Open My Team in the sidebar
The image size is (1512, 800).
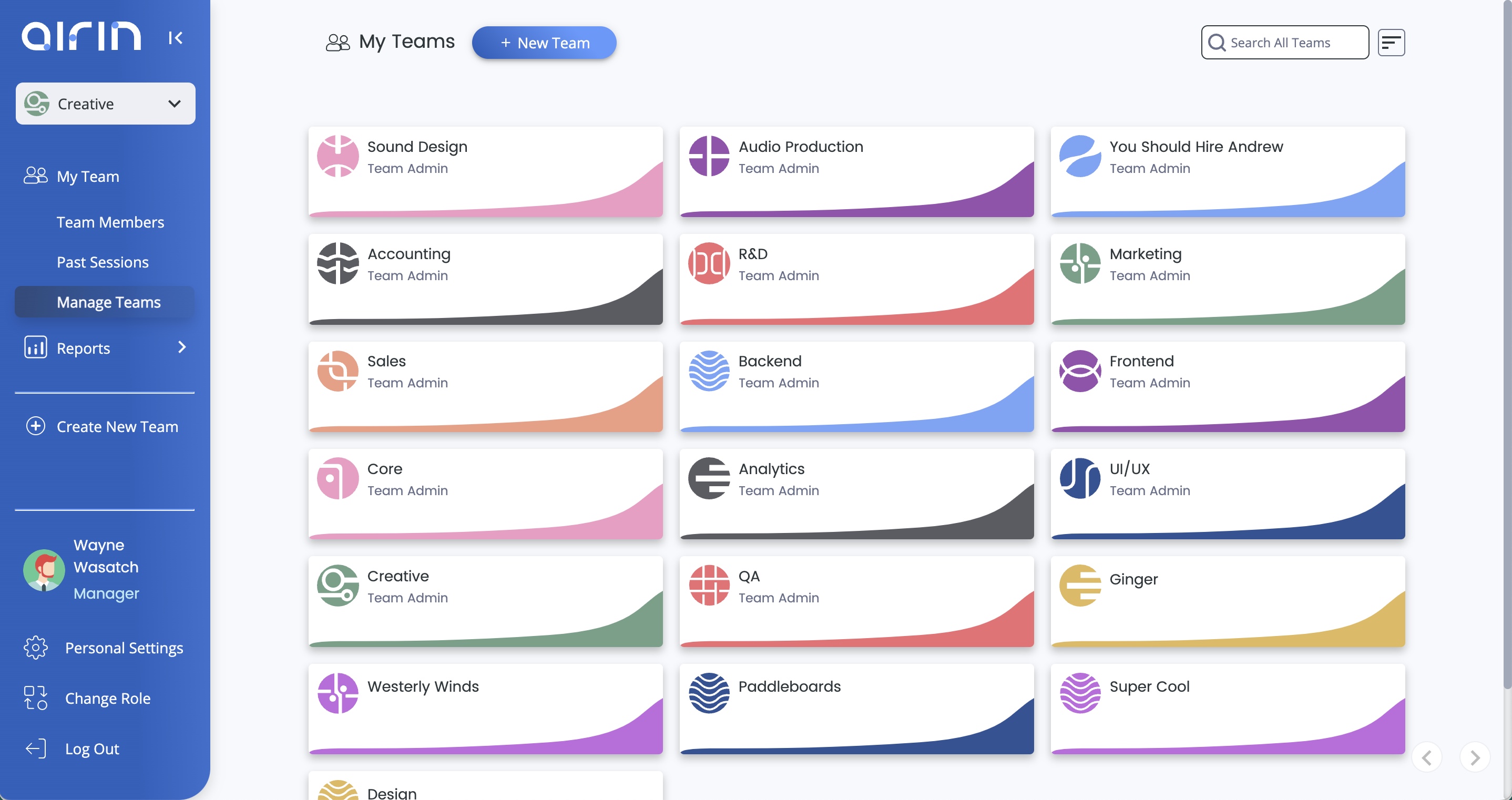87,176
